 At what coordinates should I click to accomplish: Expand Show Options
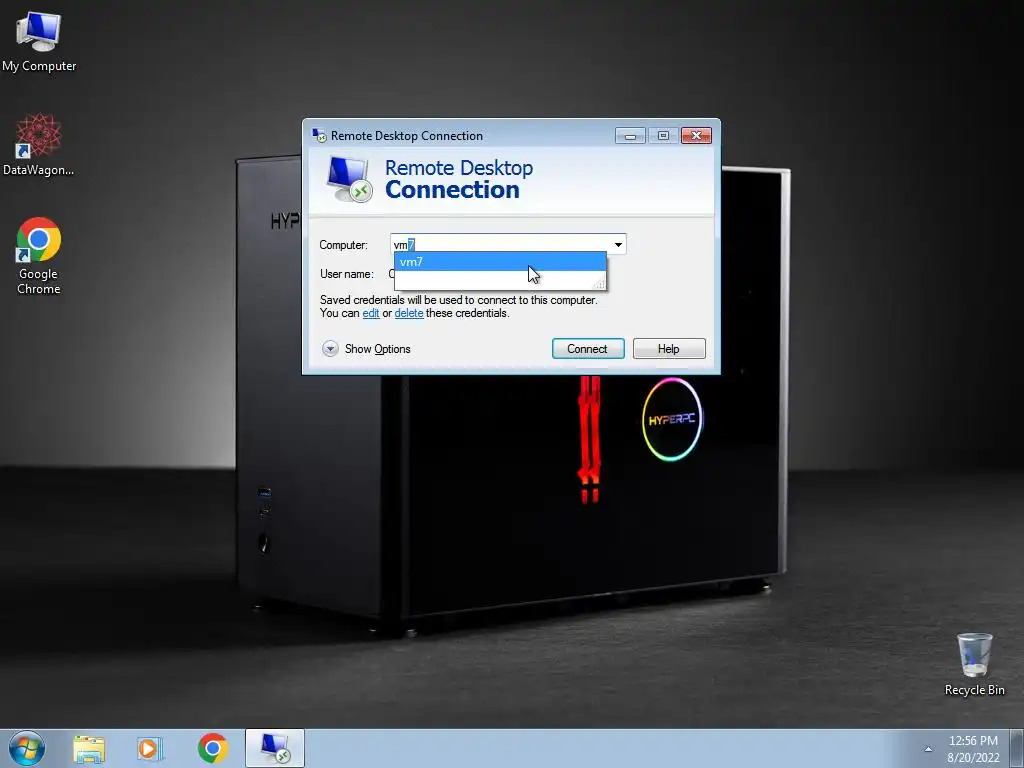(x=366, y=349)
